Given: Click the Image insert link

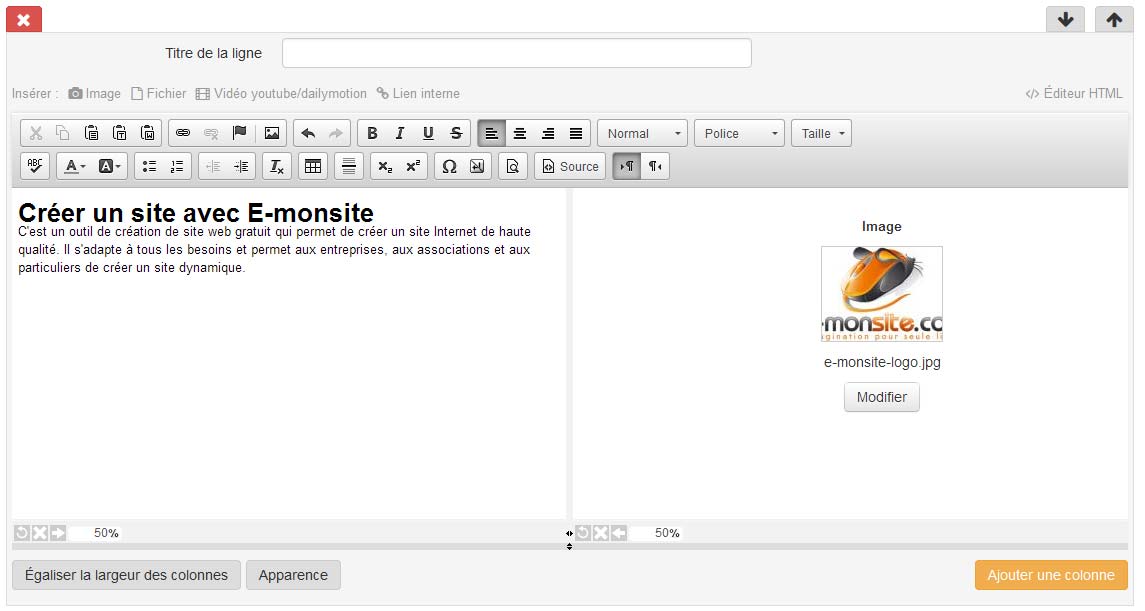Looking at the screenshot, I should 95,93.
